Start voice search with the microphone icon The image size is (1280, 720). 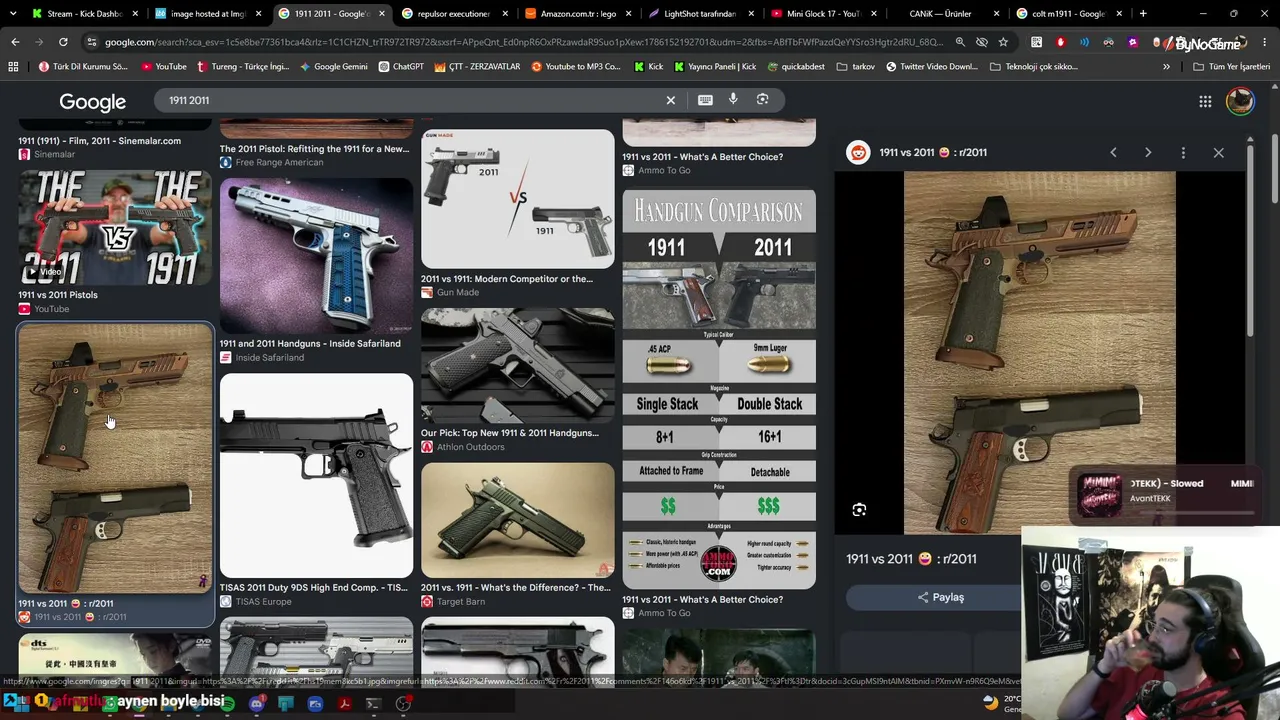[x=733, y=100]
